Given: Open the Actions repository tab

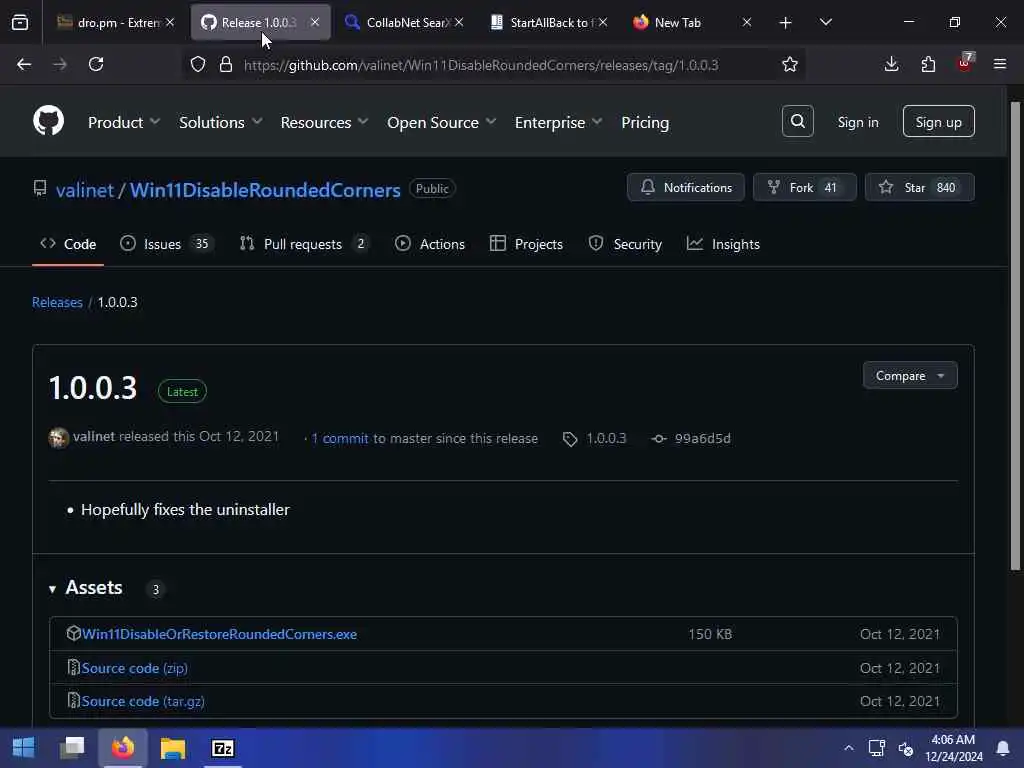Looking at the screenshot, I should pyautogui.click(x=430, y=244).
